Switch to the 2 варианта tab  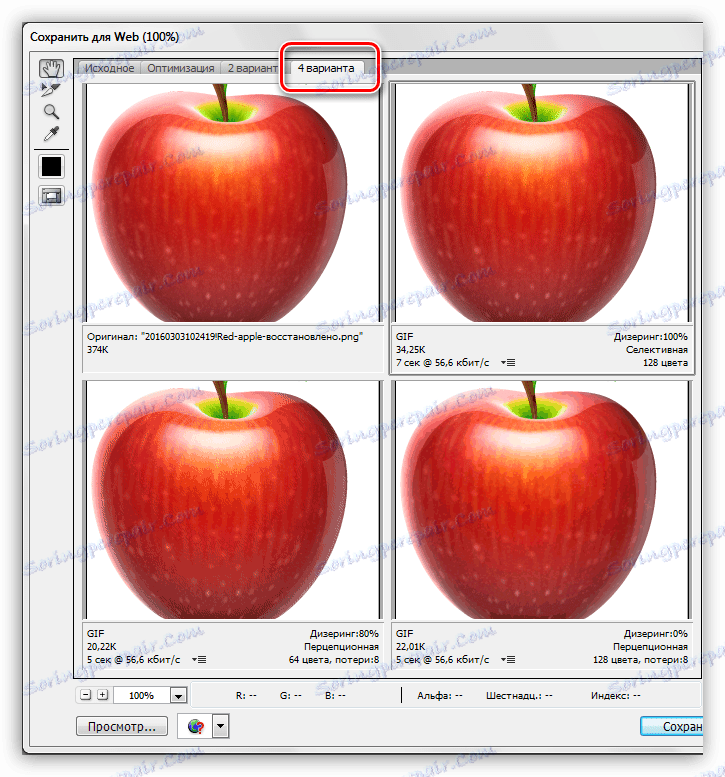(x=253, y=68)
